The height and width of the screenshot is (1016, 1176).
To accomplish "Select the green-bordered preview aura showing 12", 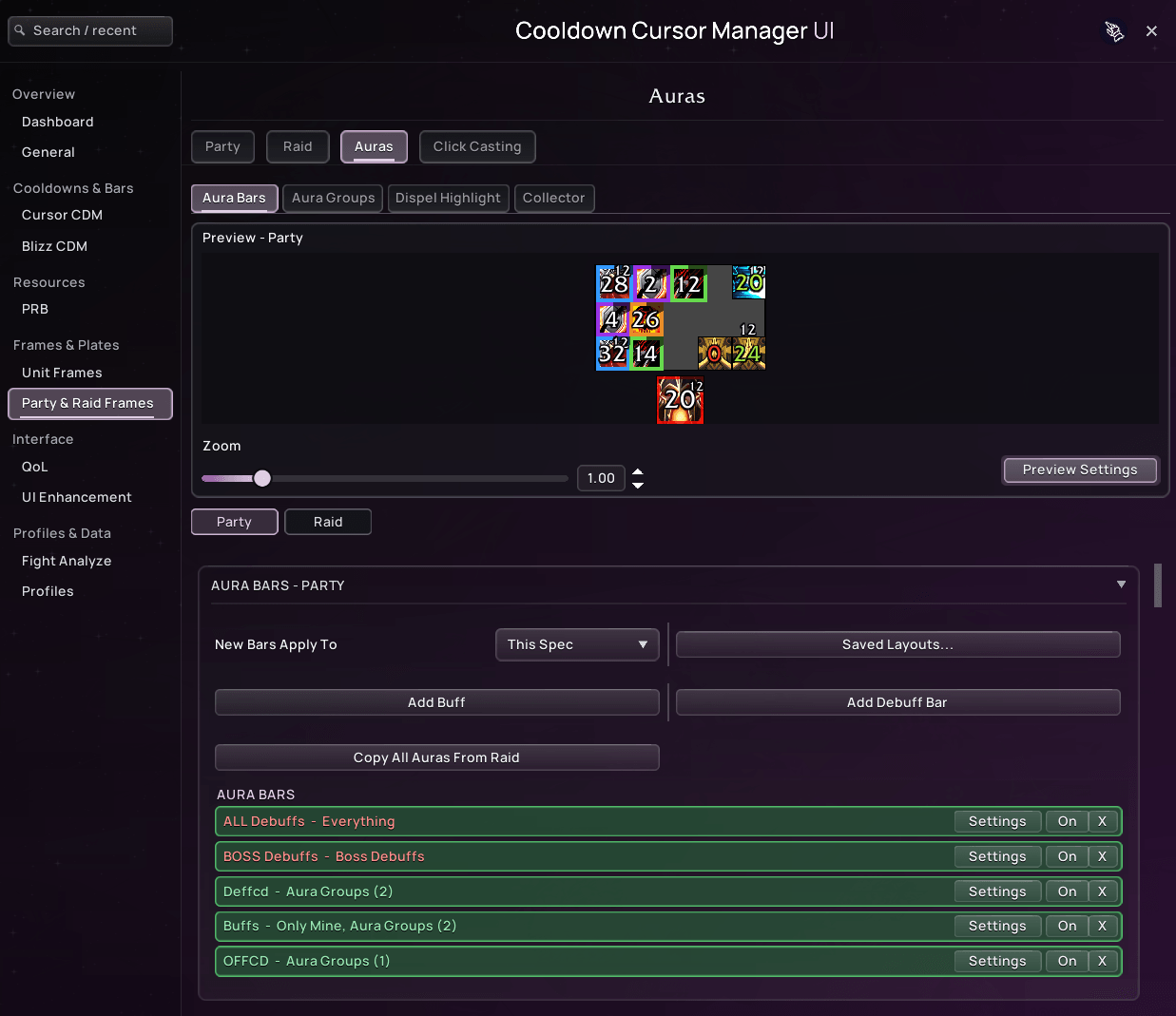I will pyautogui.click(x=688, y=283).
